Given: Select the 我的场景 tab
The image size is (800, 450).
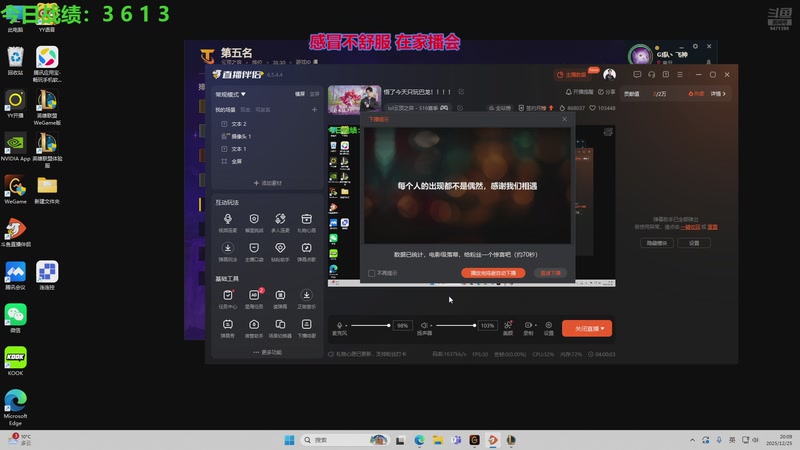Looking at the screenshot, I should click(x=226, y=110).
